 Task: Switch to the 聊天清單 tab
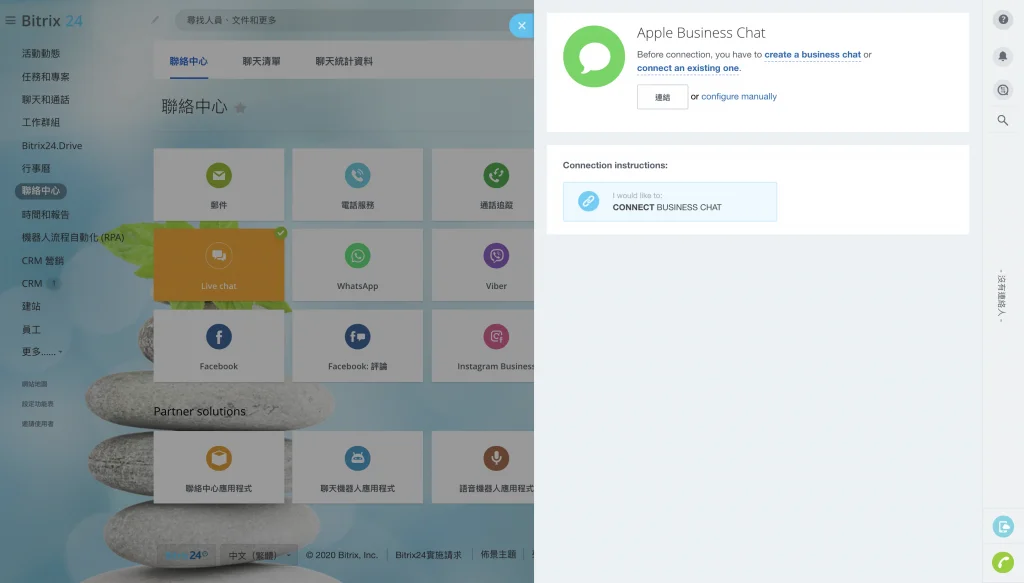(x=261, y=62)
